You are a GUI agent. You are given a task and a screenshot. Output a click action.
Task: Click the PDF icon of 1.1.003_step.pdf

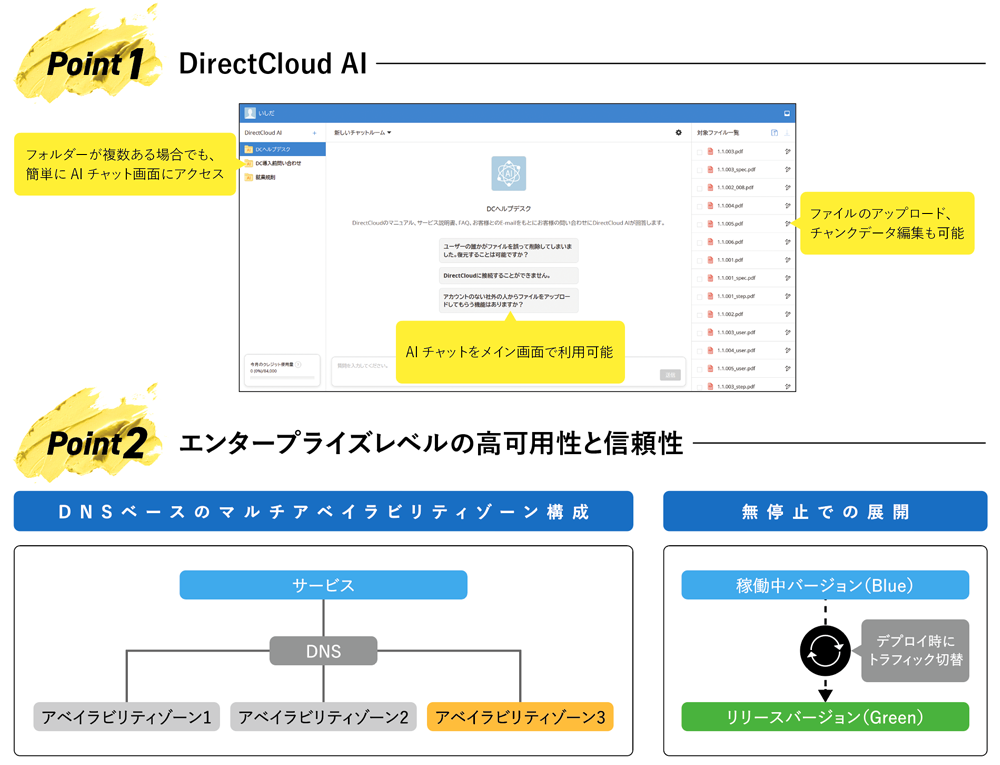[710, 386]
